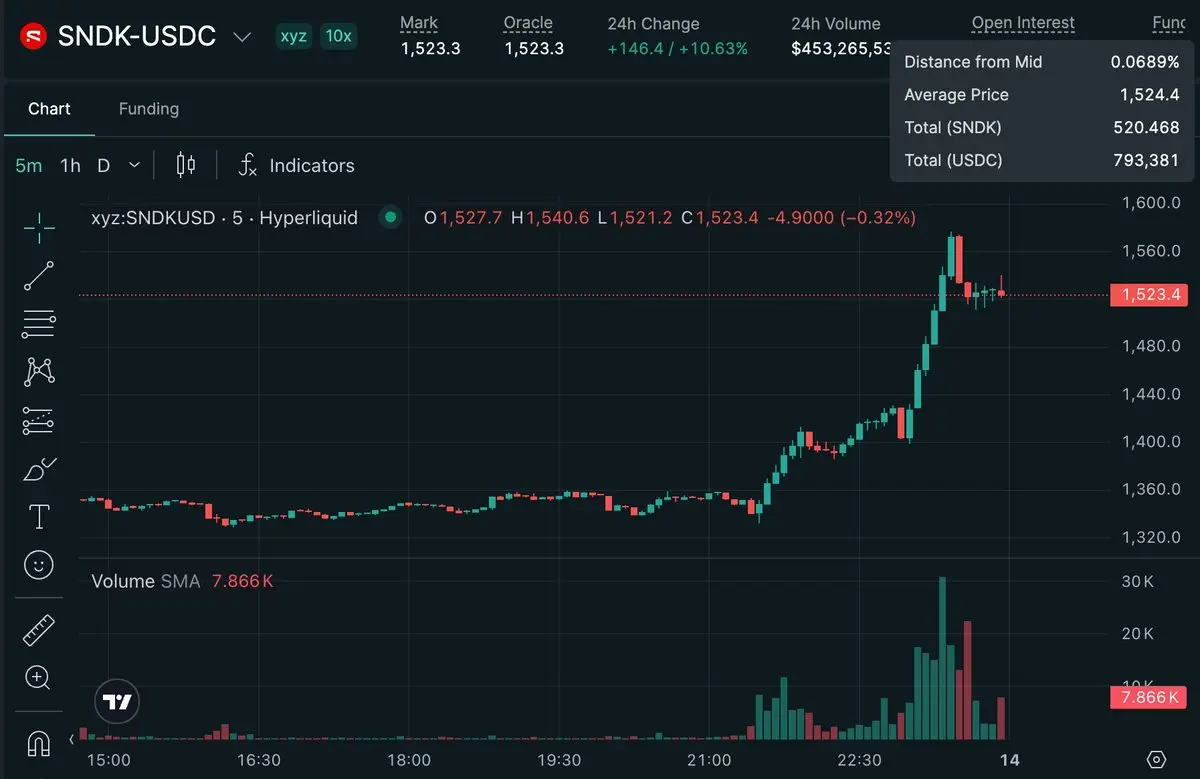Click the Average Price row in tooltip
Viewport: 1200px width, 779px height.
click(x=1042, y=95)
